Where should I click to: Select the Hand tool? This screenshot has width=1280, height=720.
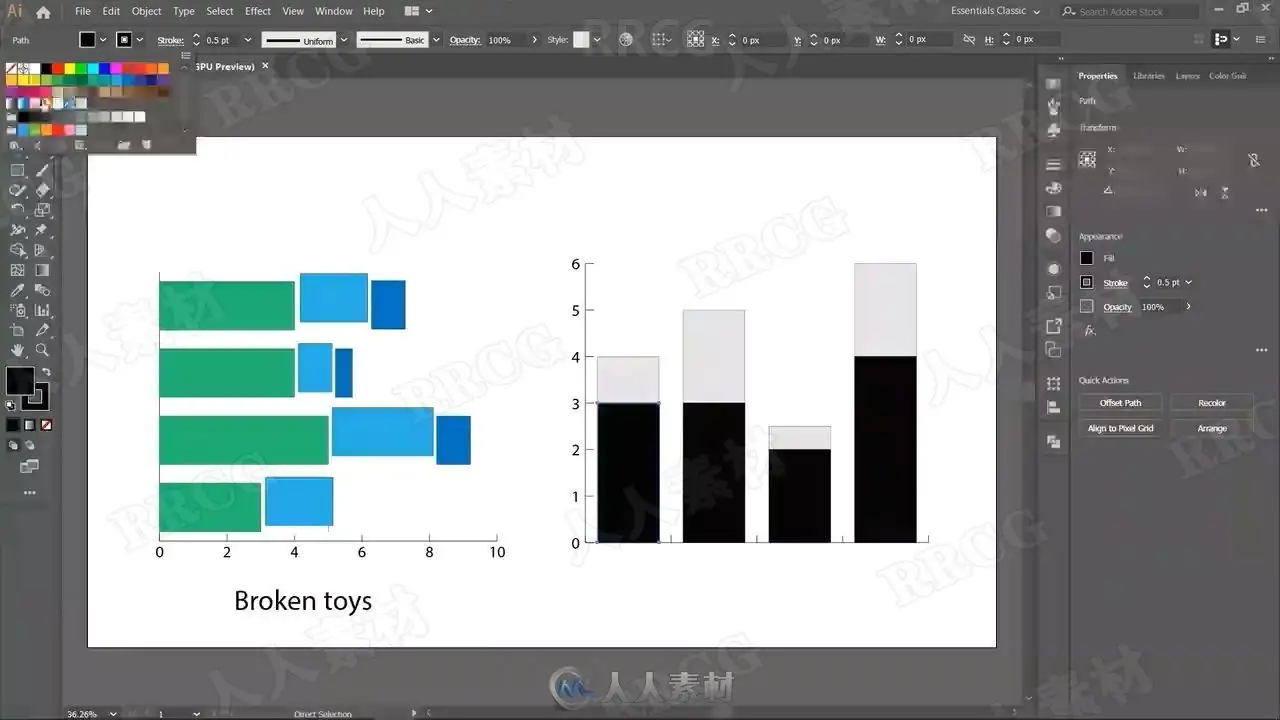point(18,350)
